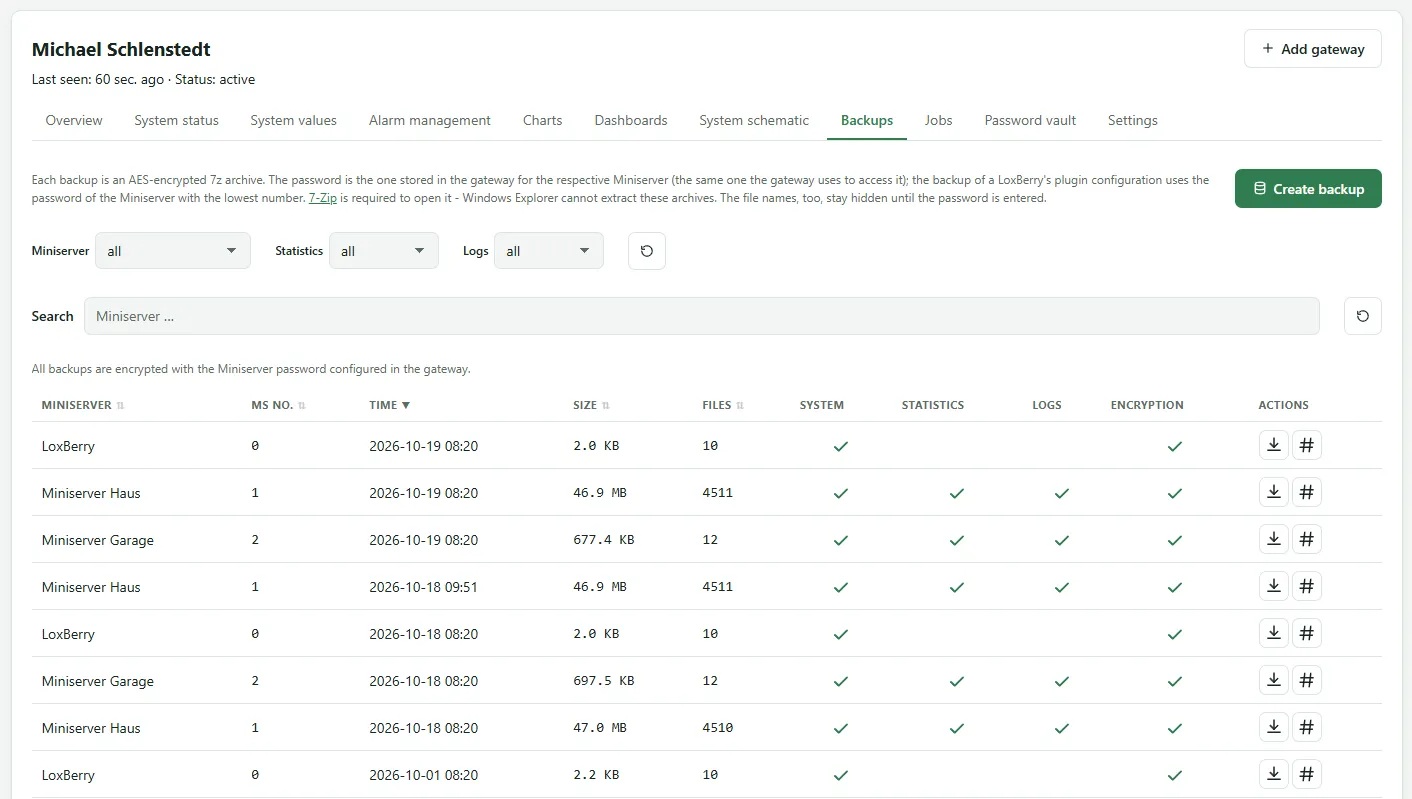
Task: Open the Password vault tab
Action: (1030, 120)
